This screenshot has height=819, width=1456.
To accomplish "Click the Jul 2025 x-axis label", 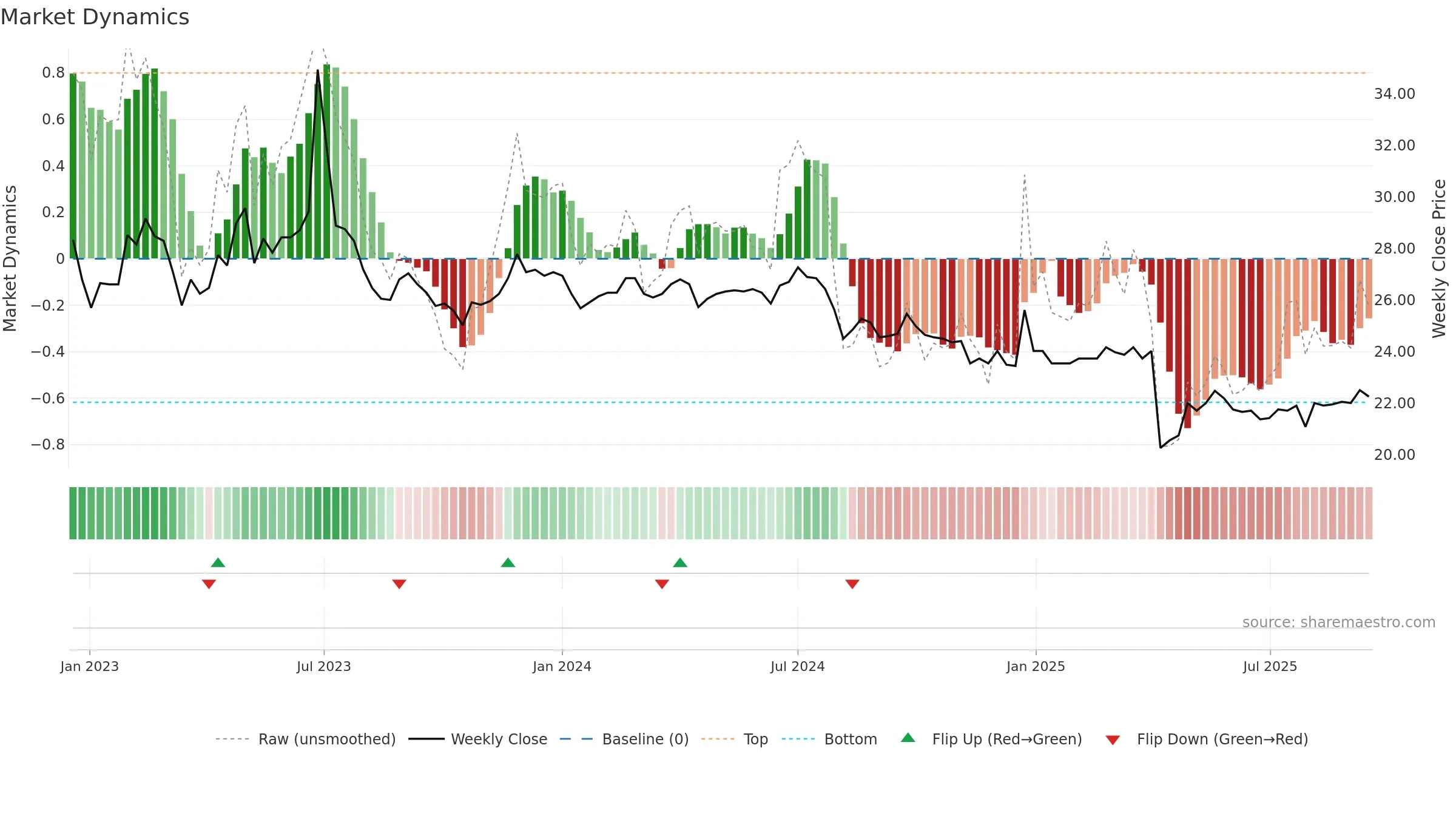I will coord(1270,666).
